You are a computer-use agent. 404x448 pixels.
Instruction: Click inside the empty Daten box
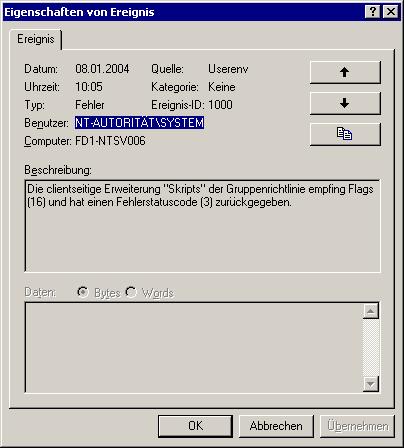[194, 347]
